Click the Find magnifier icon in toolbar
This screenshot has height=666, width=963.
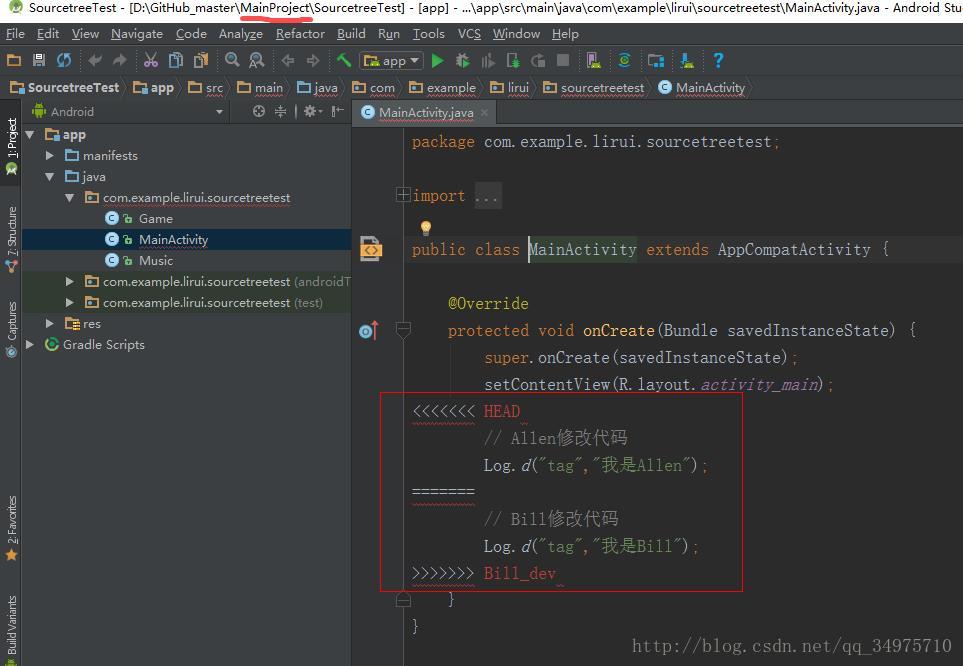tap(232, 61)
